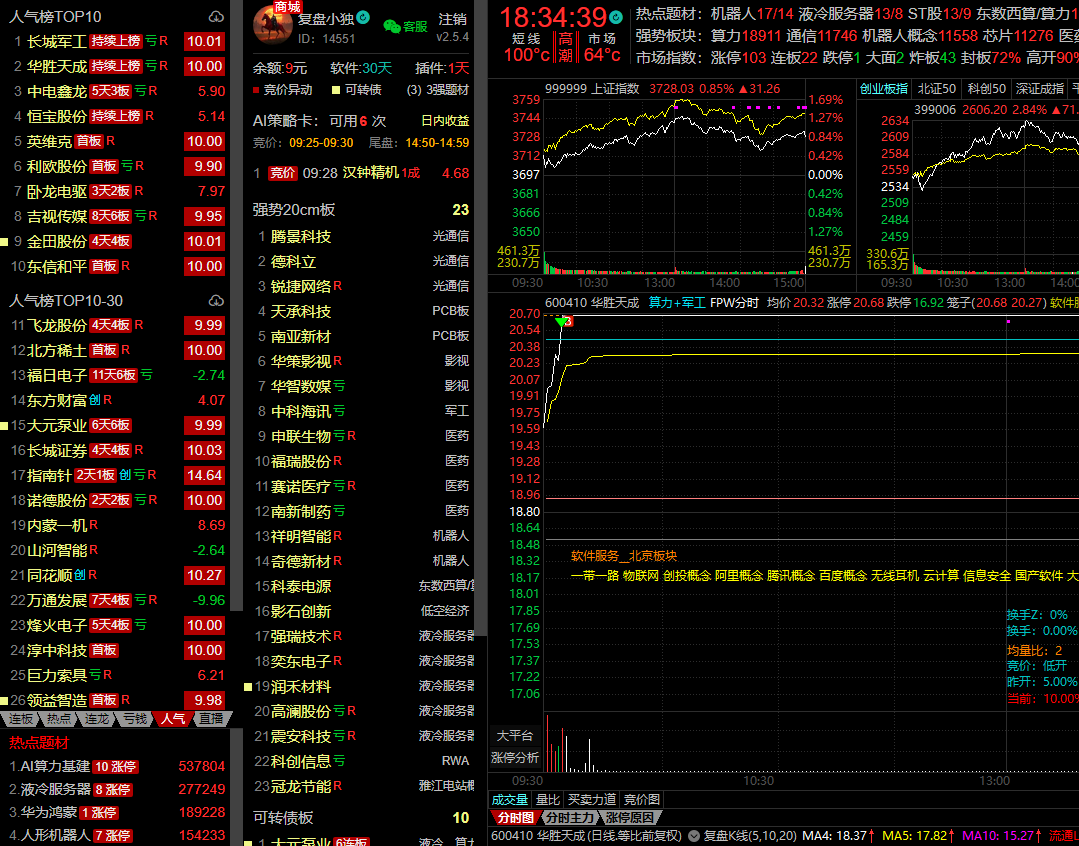
Task: Select the 深证成指 index tab
Action: click(1040, 89)
